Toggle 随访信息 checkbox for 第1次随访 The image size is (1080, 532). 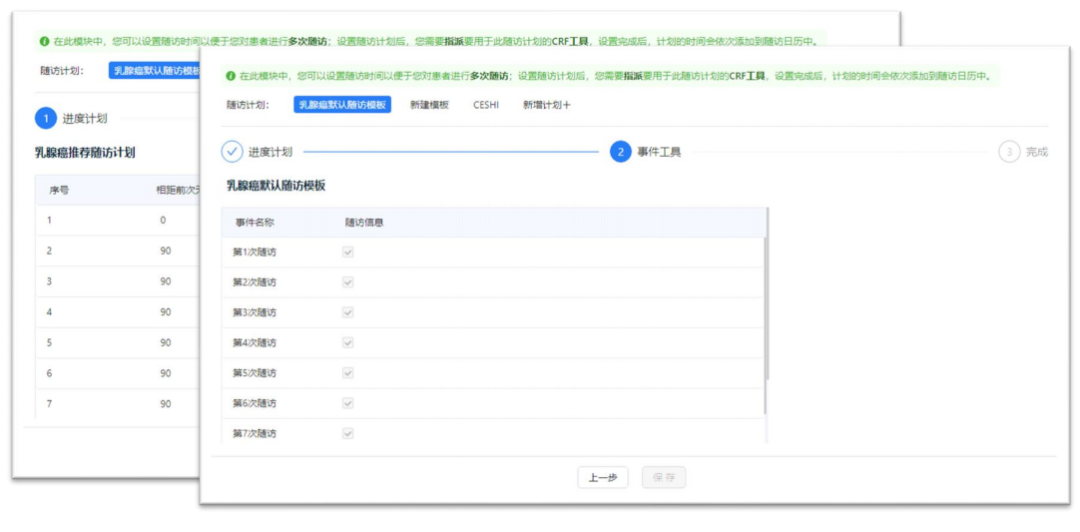pos(348,252)
